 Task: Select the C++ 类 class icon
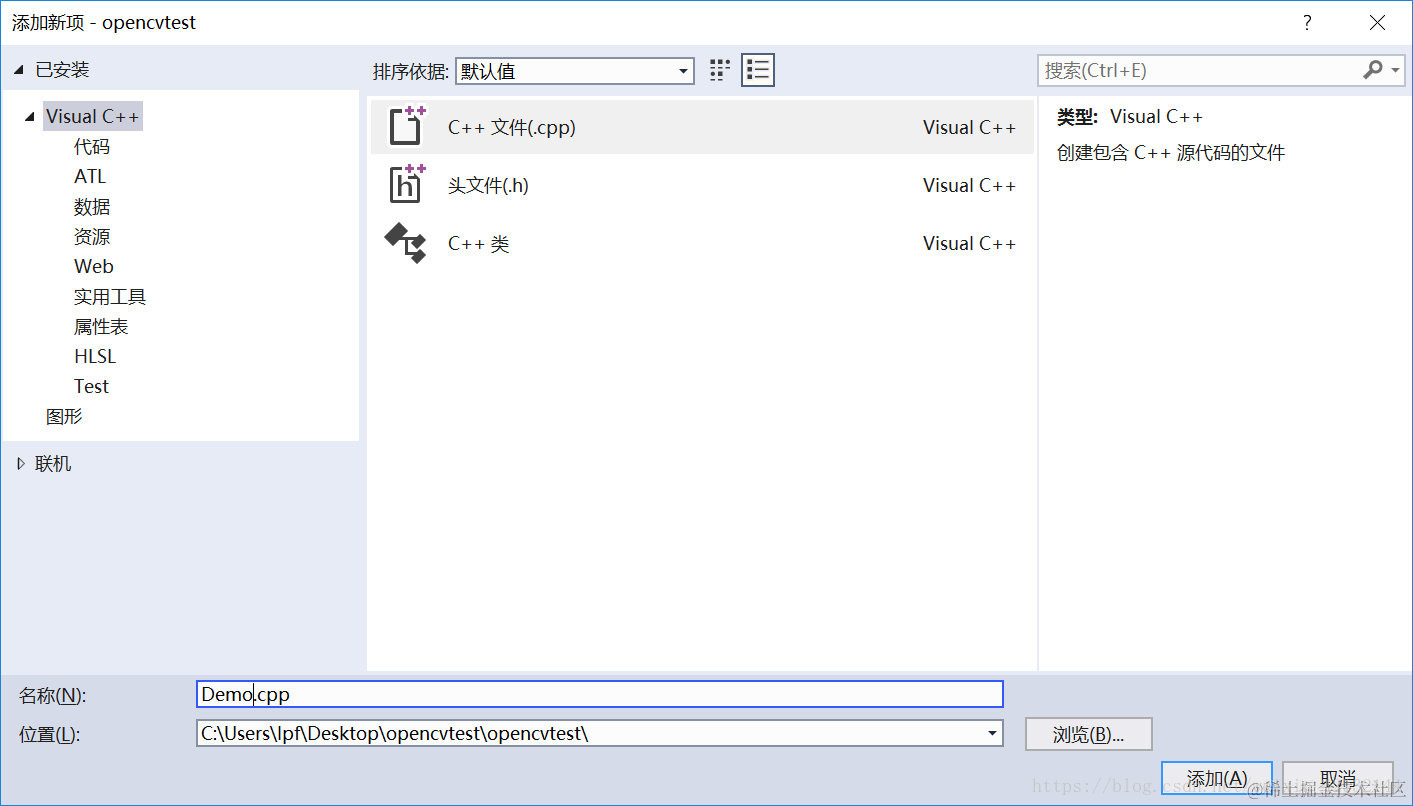406,243
